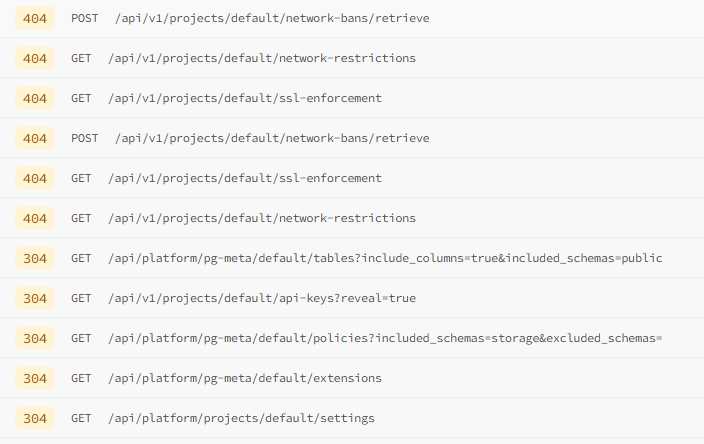Open the second GET ssl-enforcement request entry
The width and height of the screenshot is (704, 444).
244,178
